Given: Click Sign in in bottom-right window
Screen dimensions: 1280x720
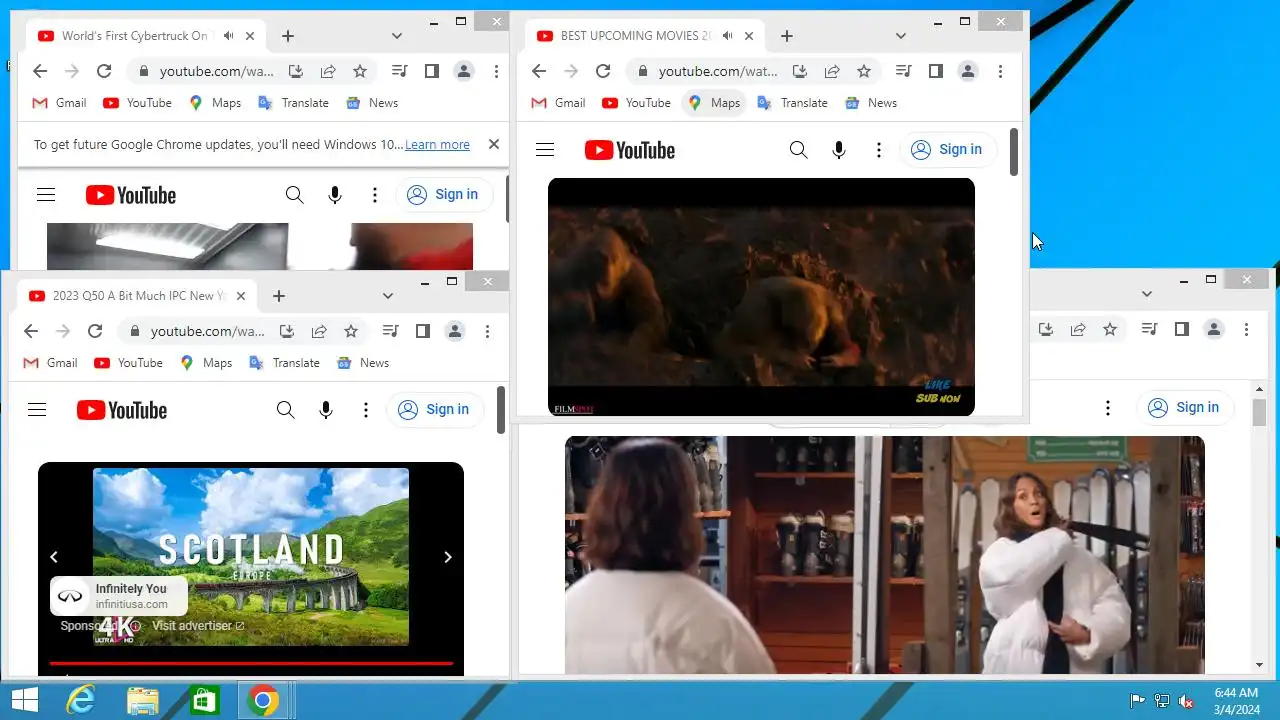Looking at the screenshot, I should coord(1185,407).
